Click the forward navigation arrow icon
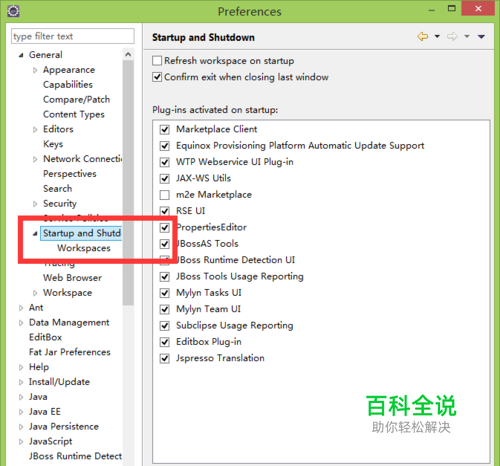The height and width of the screenshot is (466, 500). [452, 36]
